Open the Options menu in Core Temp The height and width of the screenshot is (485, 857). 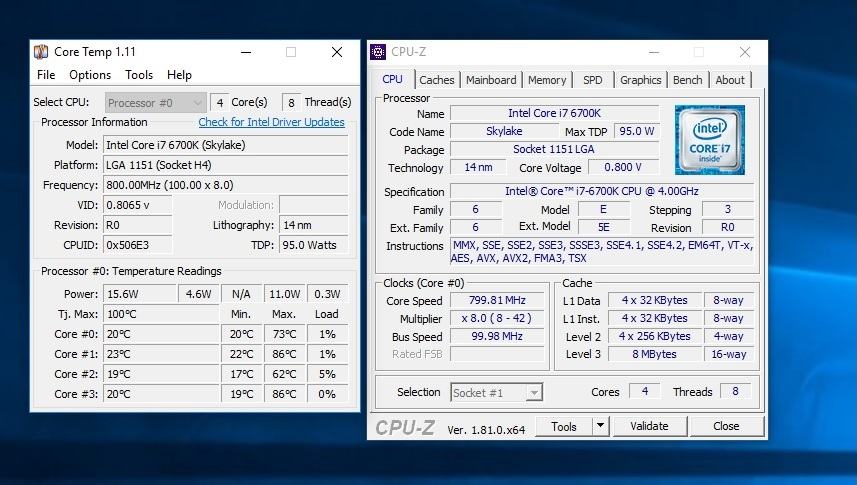coord(90,75)
